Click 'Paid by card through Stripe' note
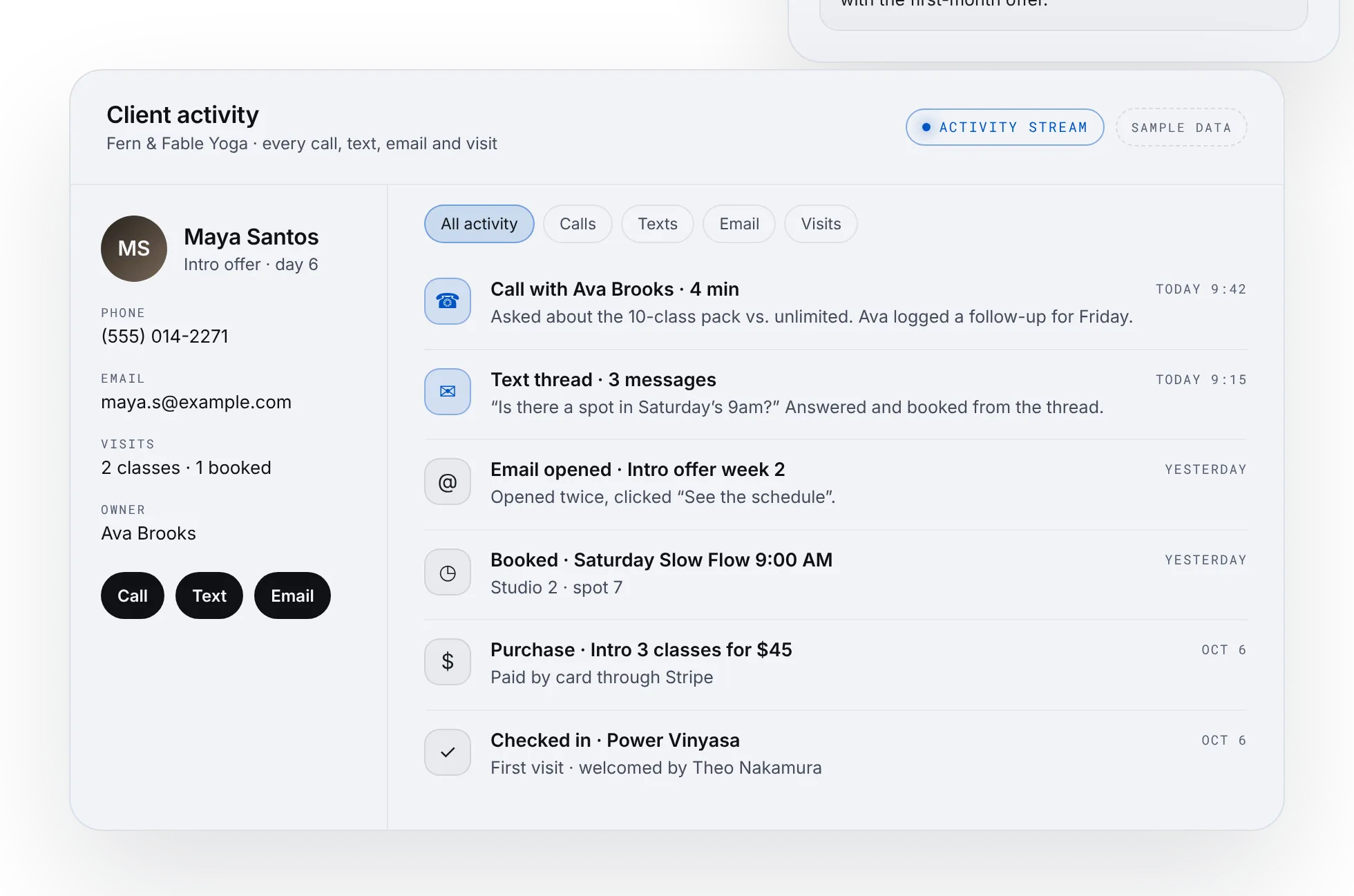 [x=602, y=677]
